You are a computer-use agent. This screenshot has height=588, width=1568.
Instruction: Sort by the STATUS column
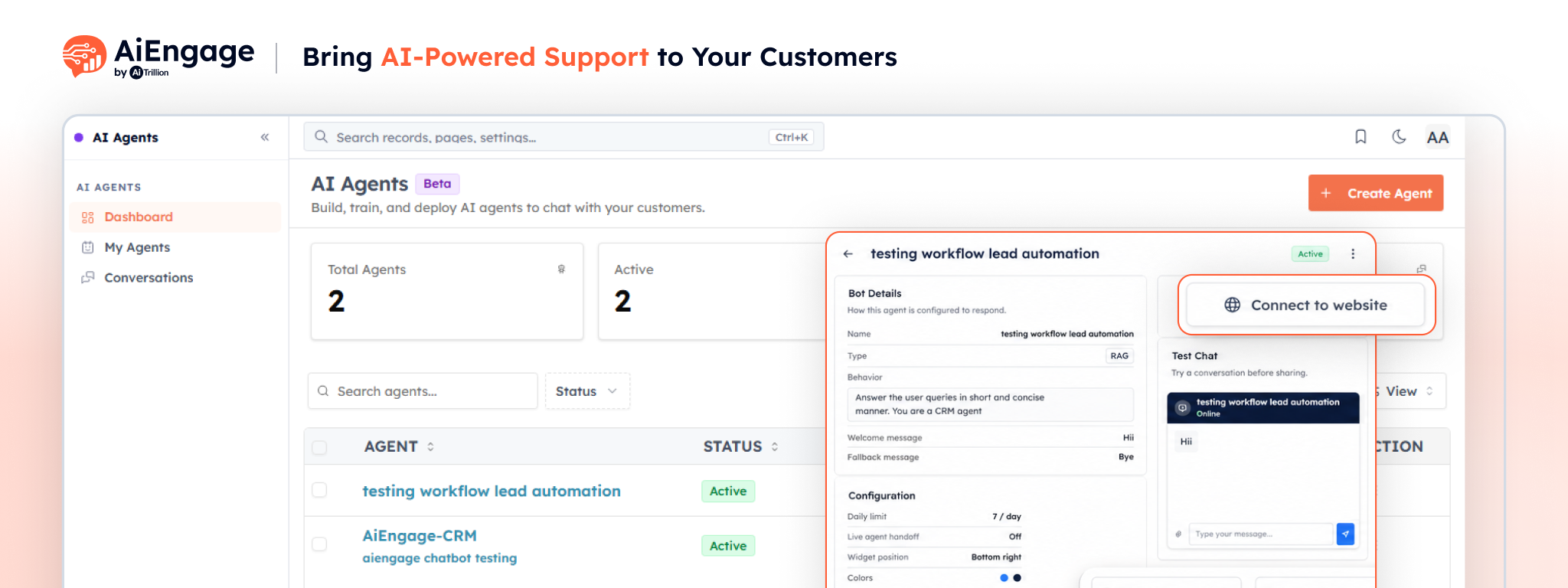coord(740,446)
